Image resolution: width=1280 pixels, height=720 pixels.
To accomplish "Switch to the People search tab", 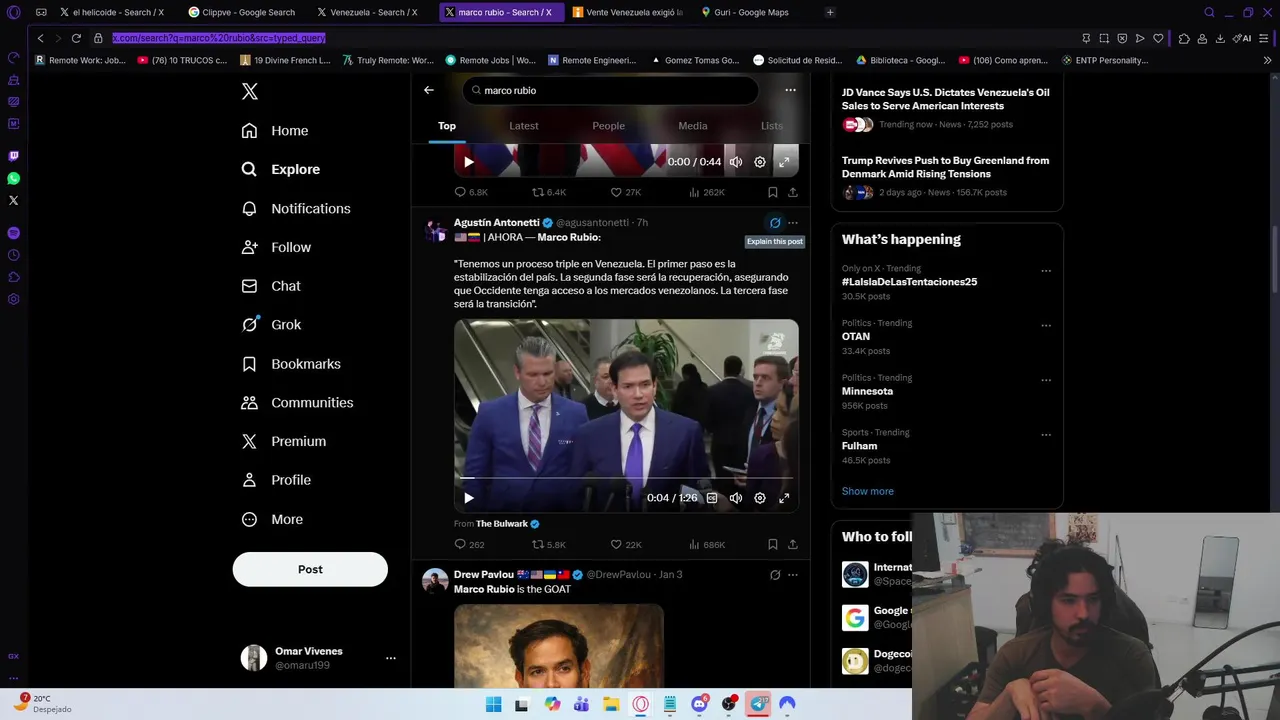I will tap(608, 126).
